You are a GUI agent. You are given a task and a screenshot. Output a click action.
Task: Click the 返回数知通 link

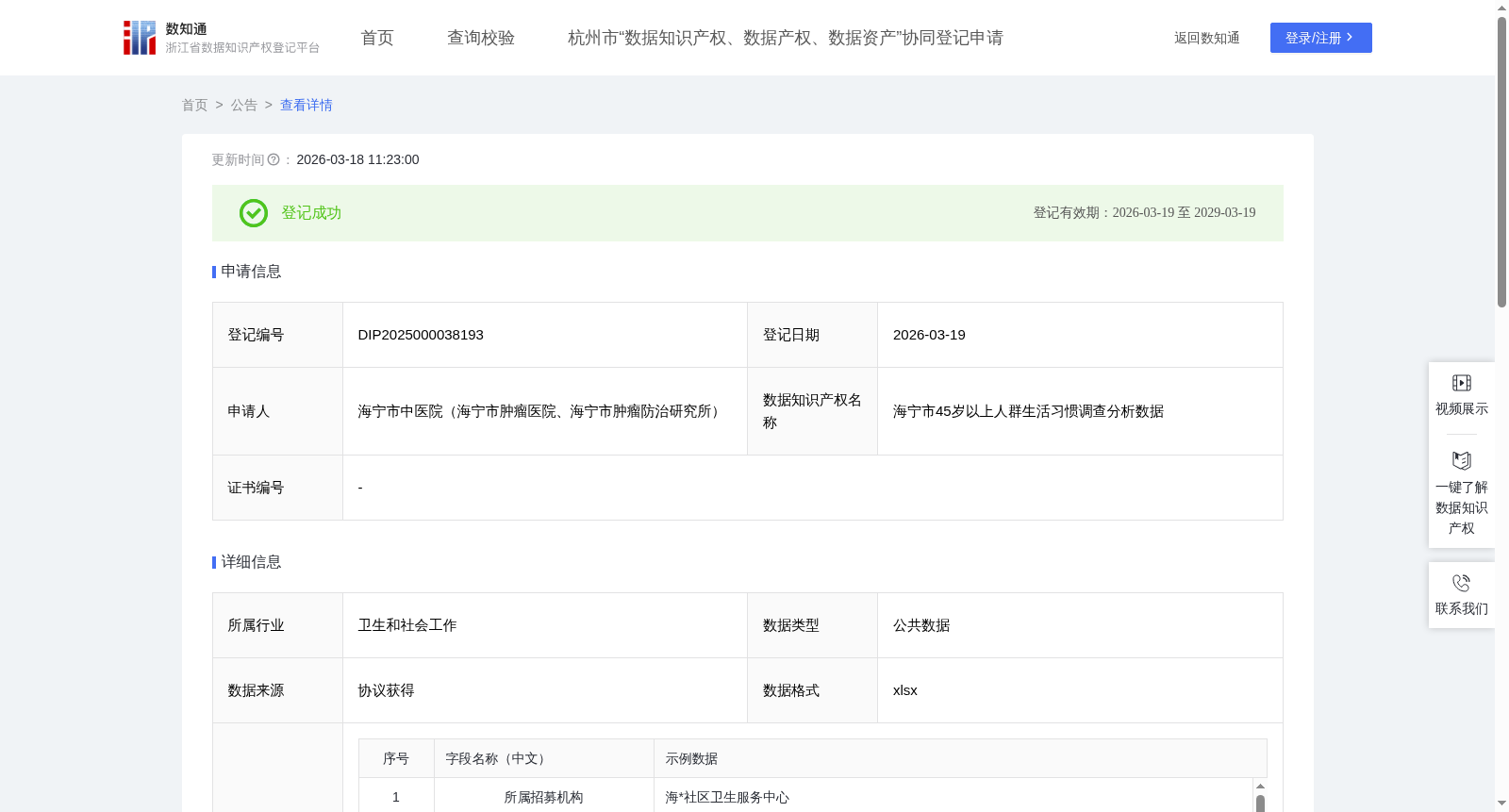tap(1207, 38)
